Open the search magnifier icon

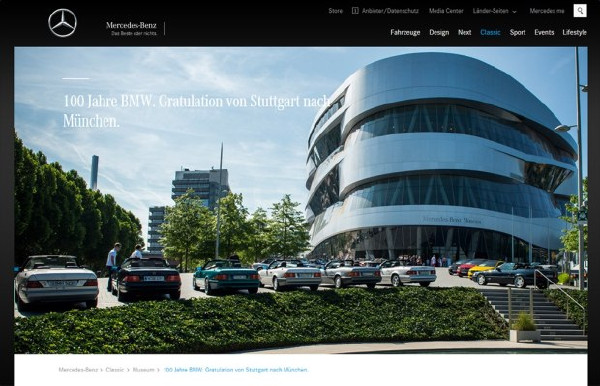coord(580,11)
